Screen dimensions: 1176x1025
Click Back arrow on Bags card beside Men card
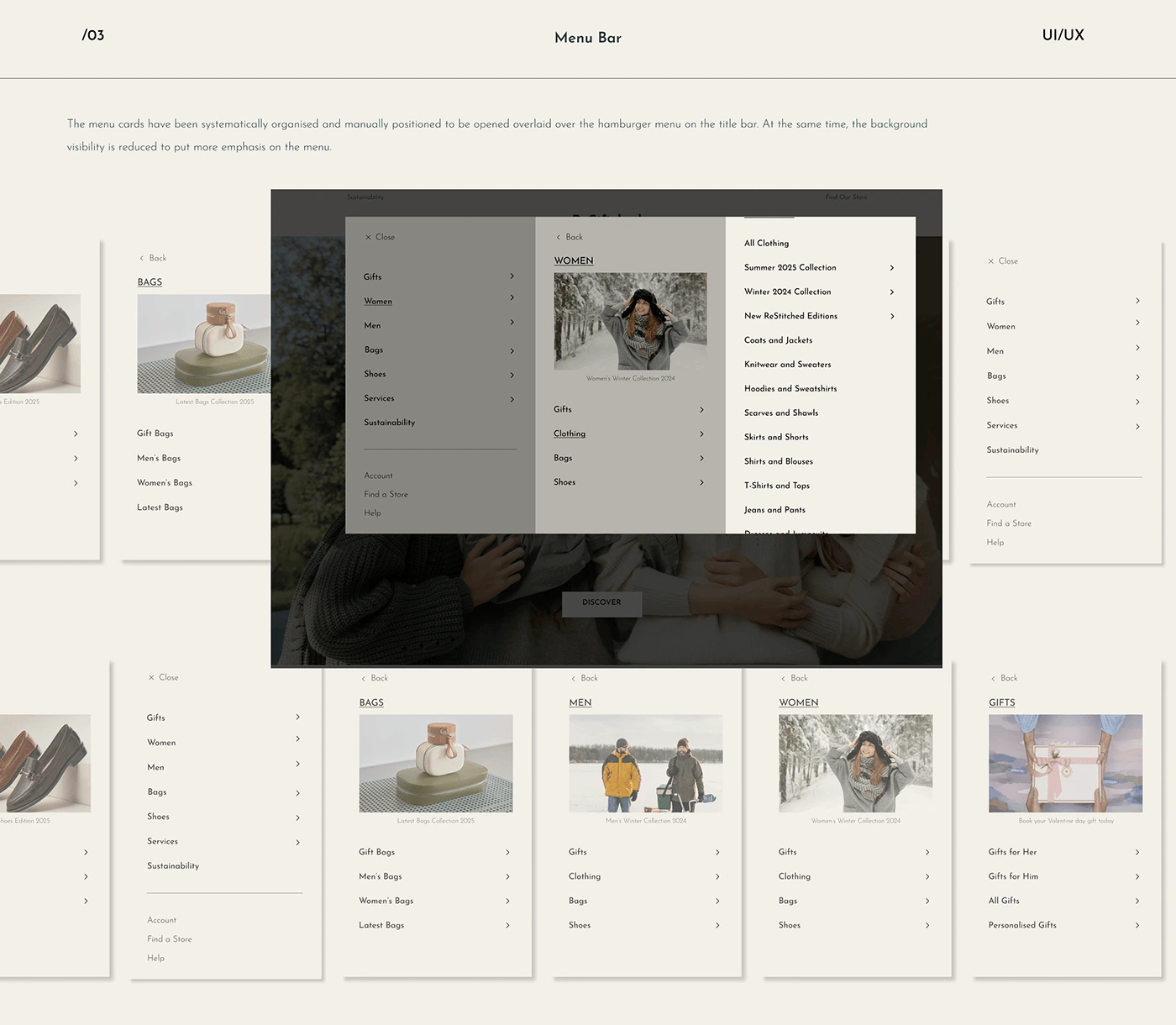coord(363,679)
